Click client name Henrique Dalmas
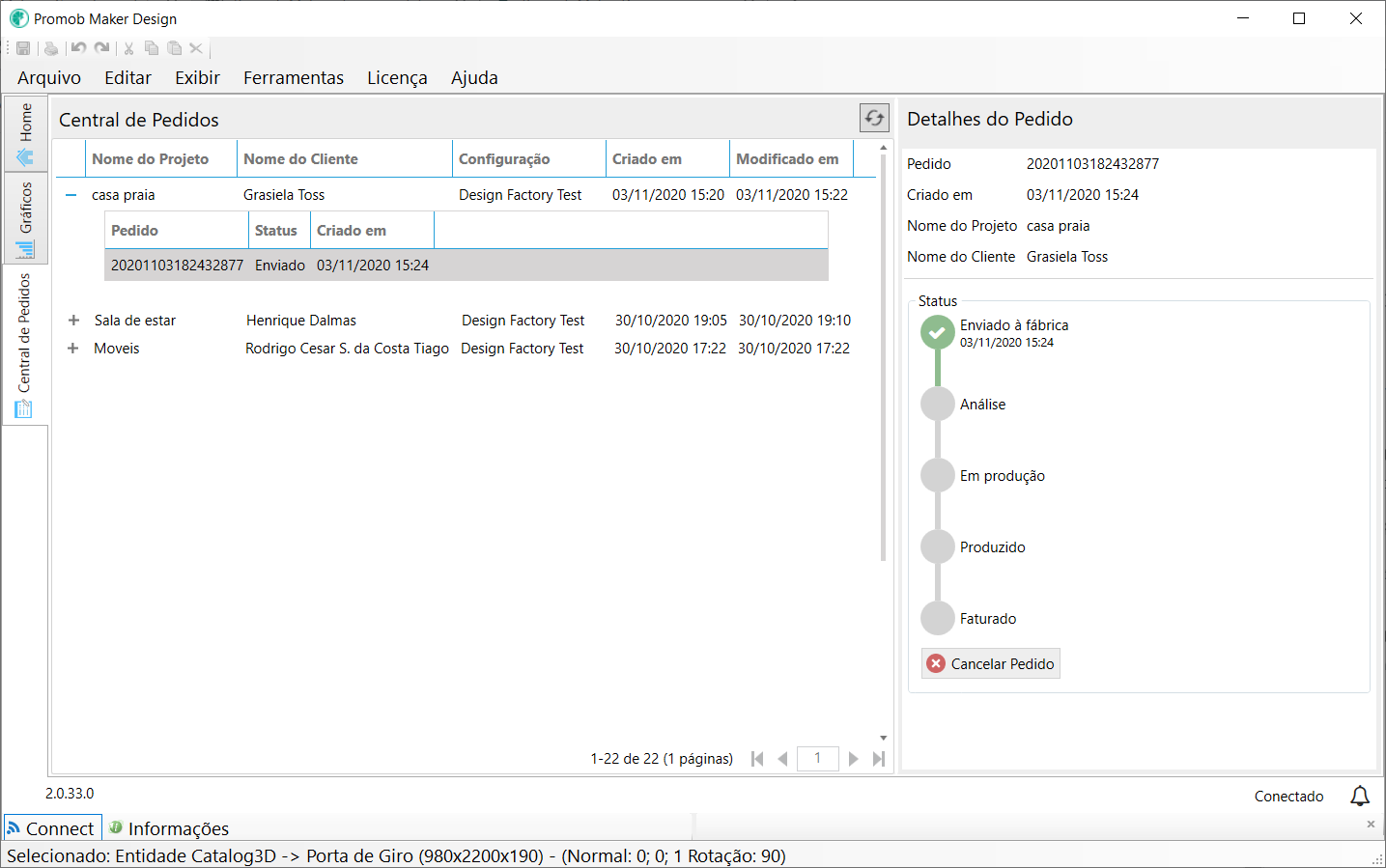This screenshot has width=1386, height=868. [x=301, y=321]
